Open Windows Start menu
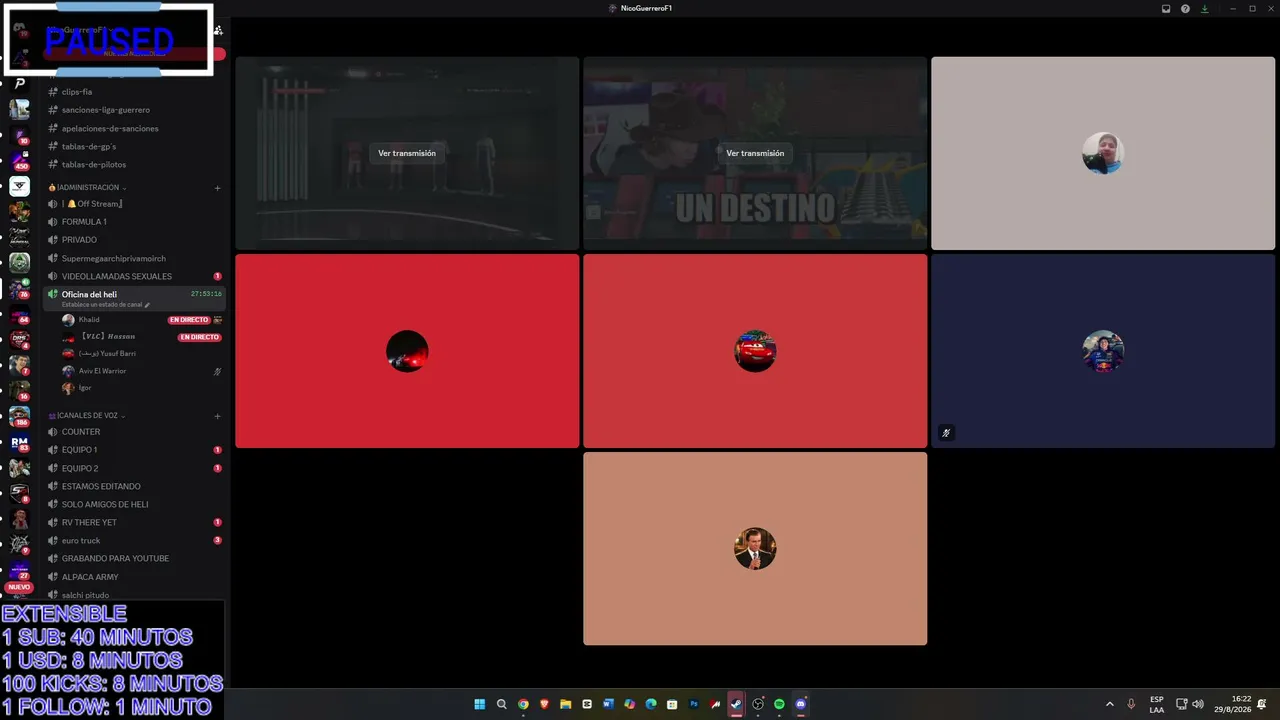Viewport: 1280px width, 720px height. [x=480, y=704]
